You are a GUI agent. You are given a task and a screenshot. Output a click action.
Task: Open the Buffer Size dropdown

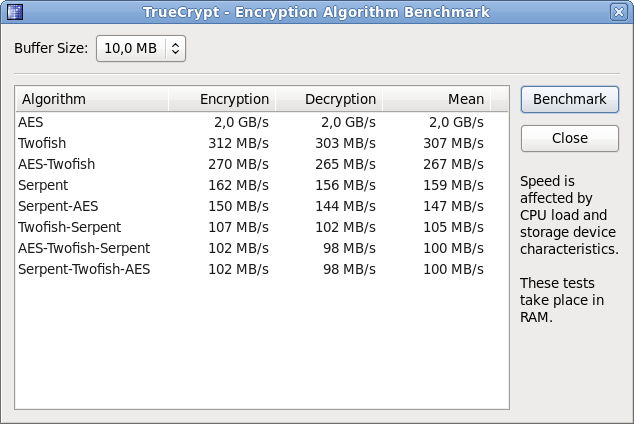tap(141, 48)
